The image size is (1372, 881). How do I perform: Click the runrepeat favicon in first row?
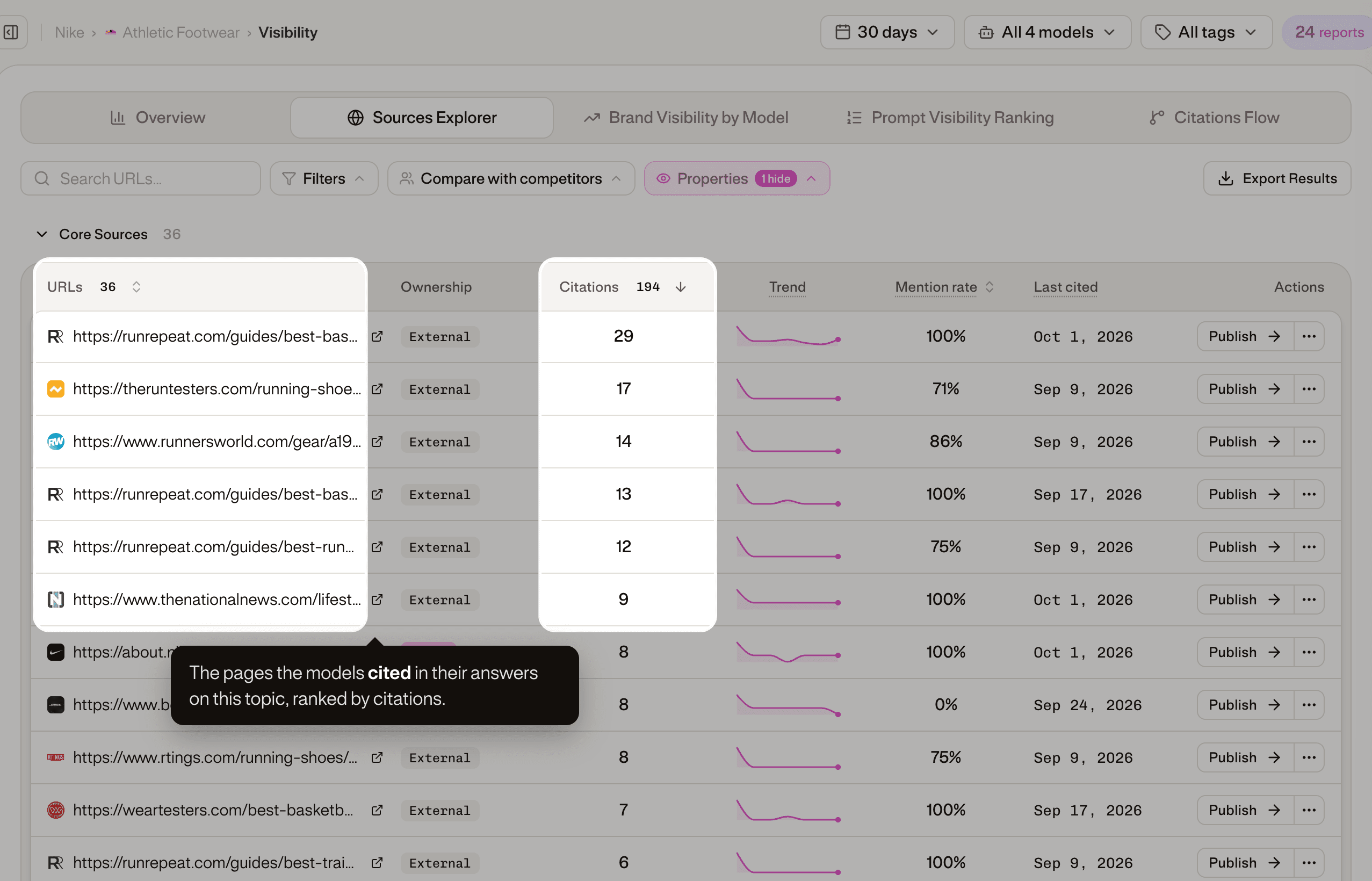[x=55, y=336]
